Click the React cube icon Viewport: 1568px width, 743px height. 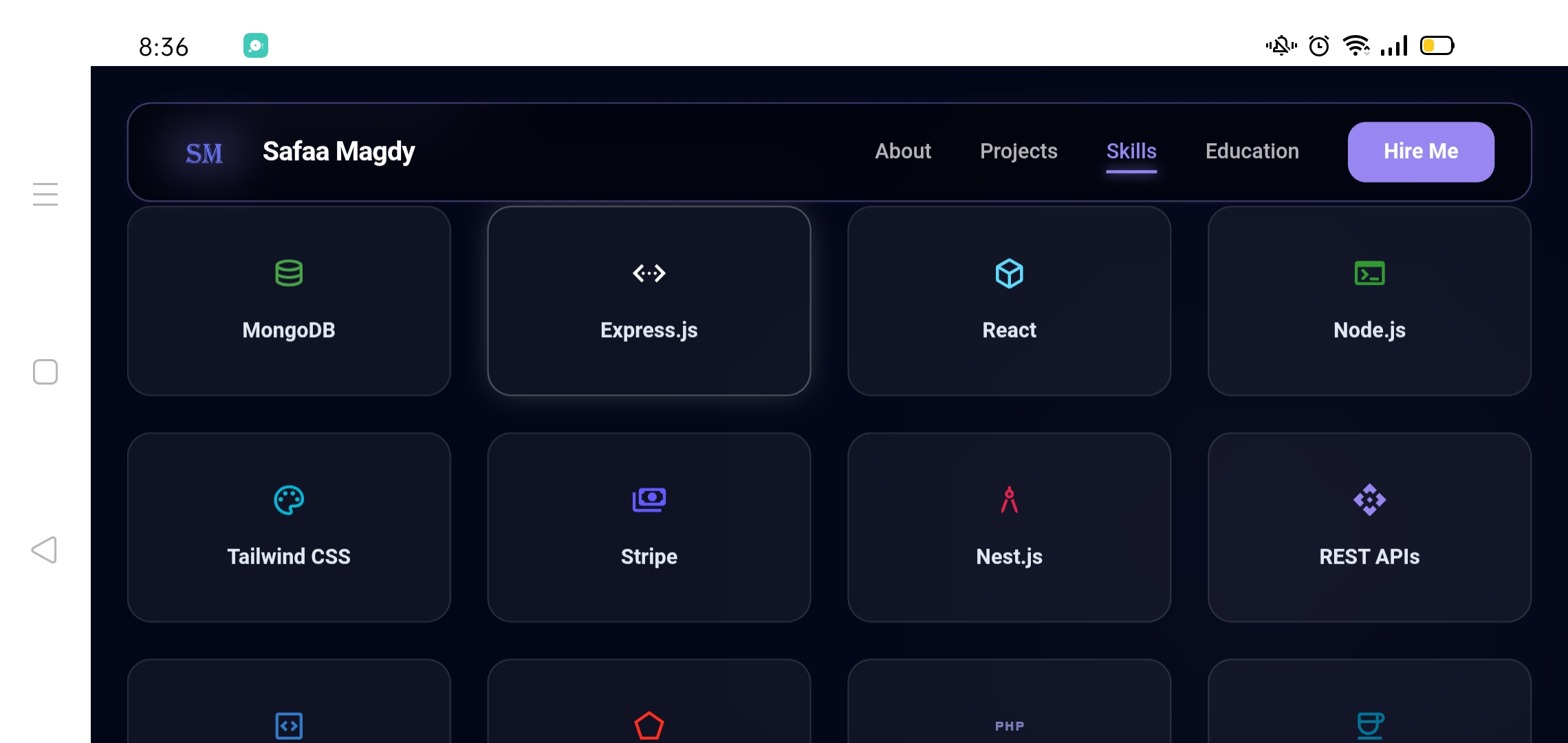pyautogui.click(x=1009, y=273)
